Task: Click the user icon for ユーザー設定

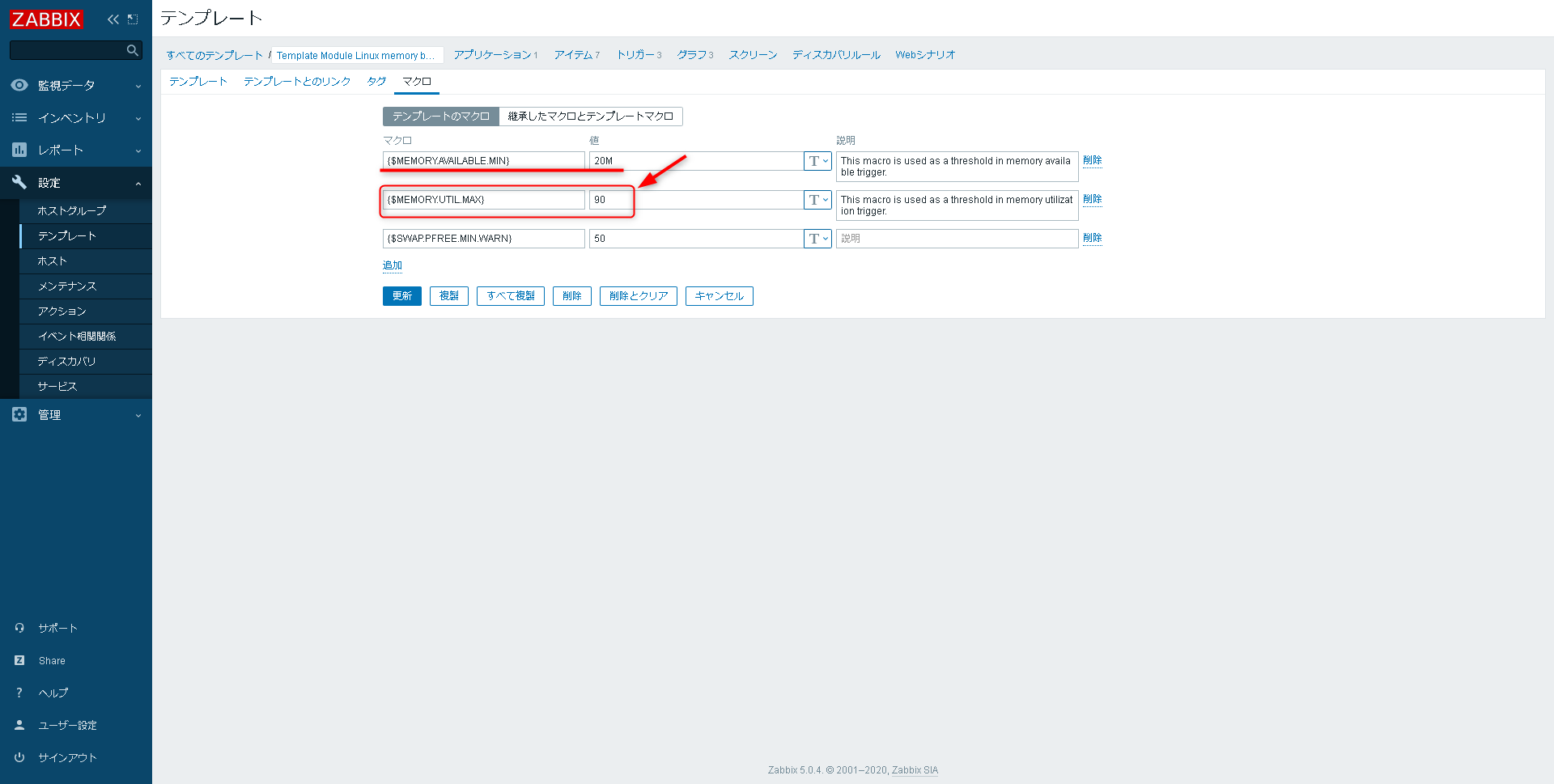Action: pos(19,725)
